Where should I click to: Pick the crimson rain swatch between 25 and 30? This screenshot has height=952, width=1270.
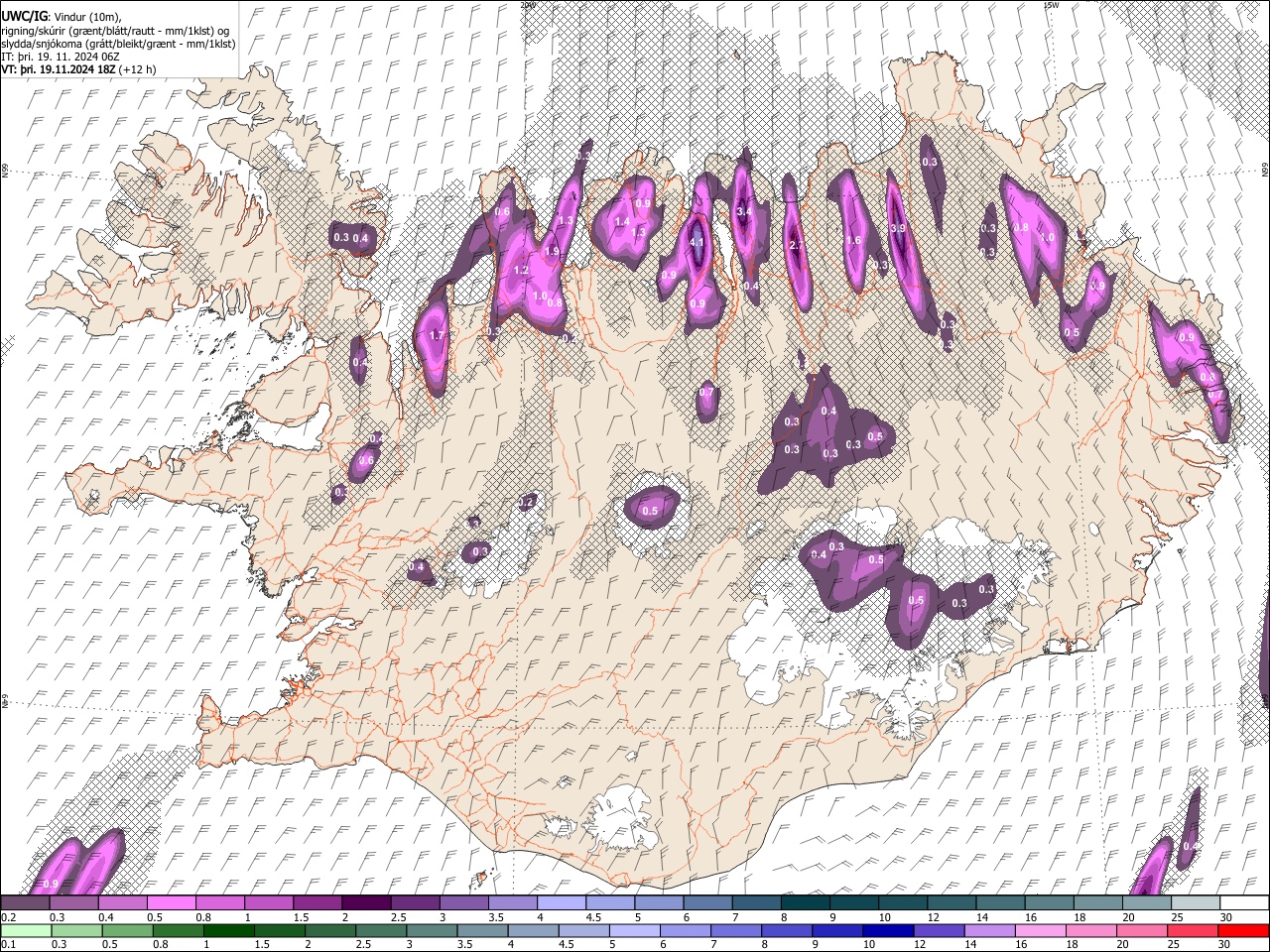pos(1193,930)
